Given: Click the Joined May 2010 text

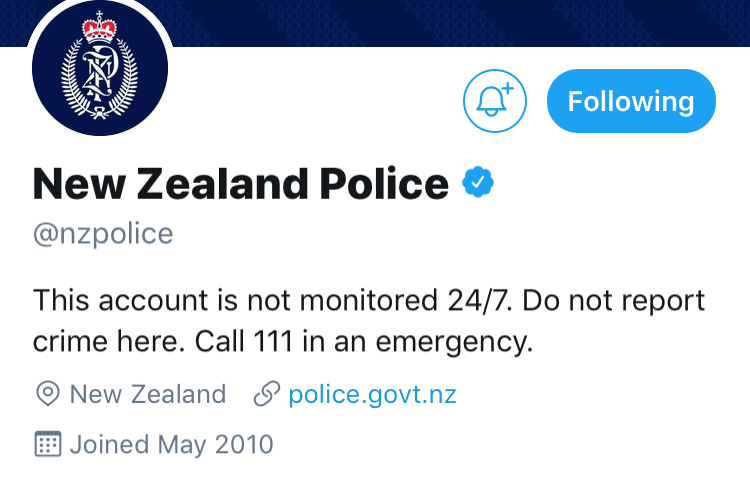Looking at the screenshot, I should coord(171,444).
